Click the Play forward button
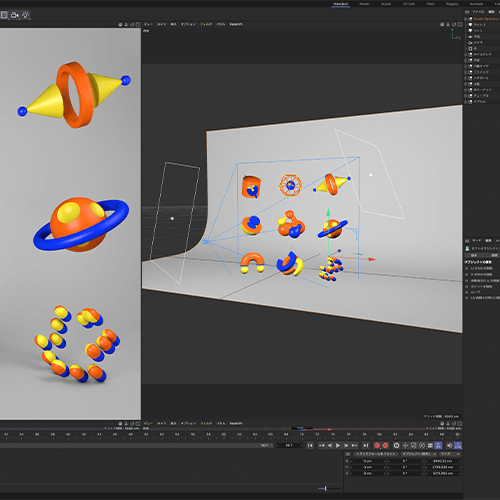Image resolution: width=500 pixels, height=500 pixels. pos(338,445)
